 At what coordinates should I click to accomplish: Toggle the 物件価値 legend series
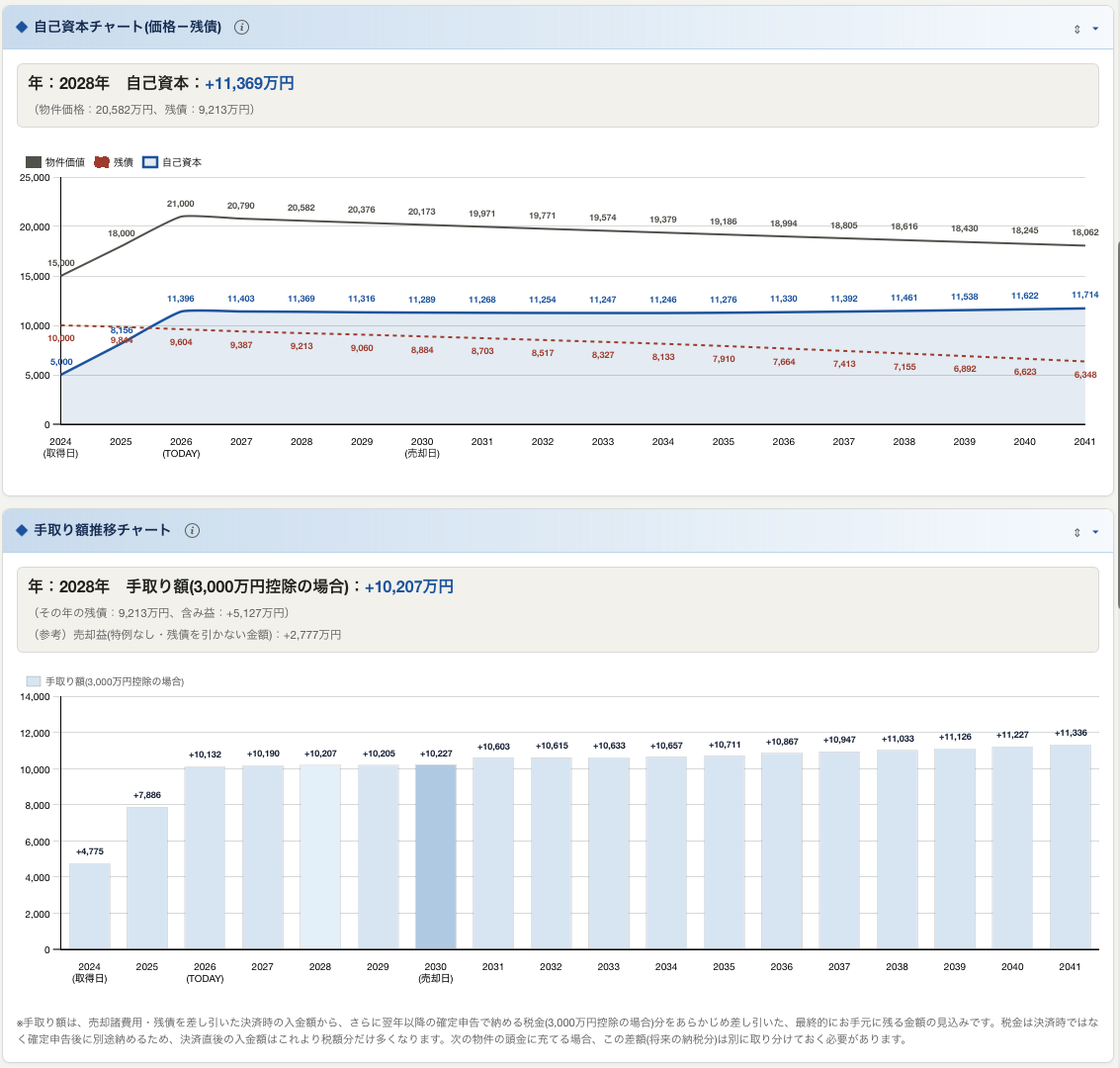point(55,162)
